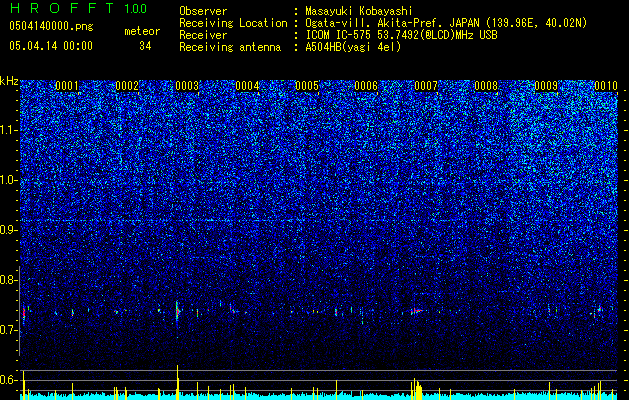
Task: Click time marker 0005 on spectrogram
Action: tap(307, 86)
